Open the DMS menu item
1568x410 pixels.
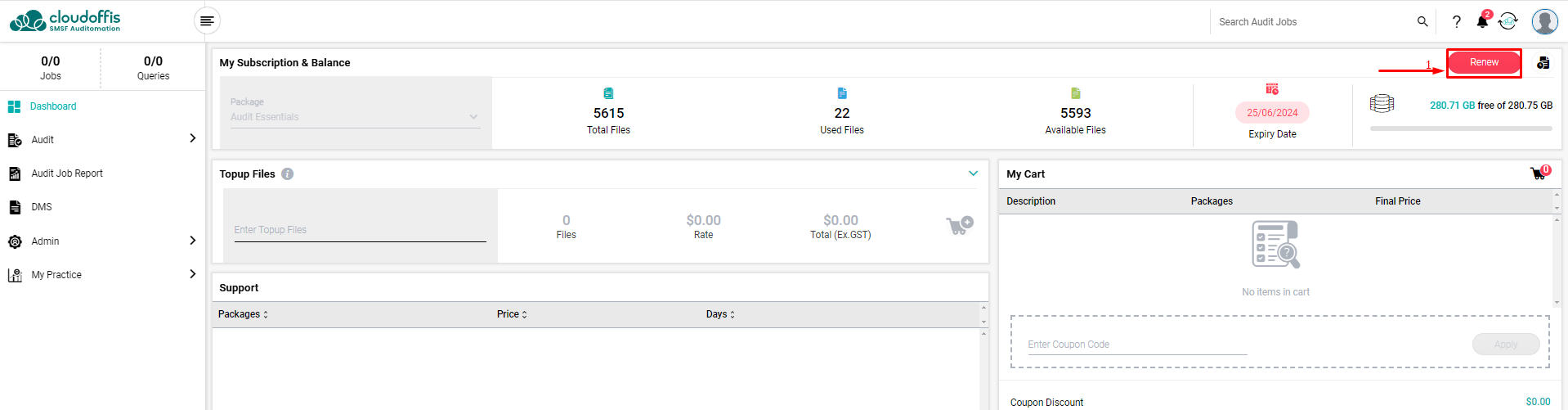coord(42,207)
